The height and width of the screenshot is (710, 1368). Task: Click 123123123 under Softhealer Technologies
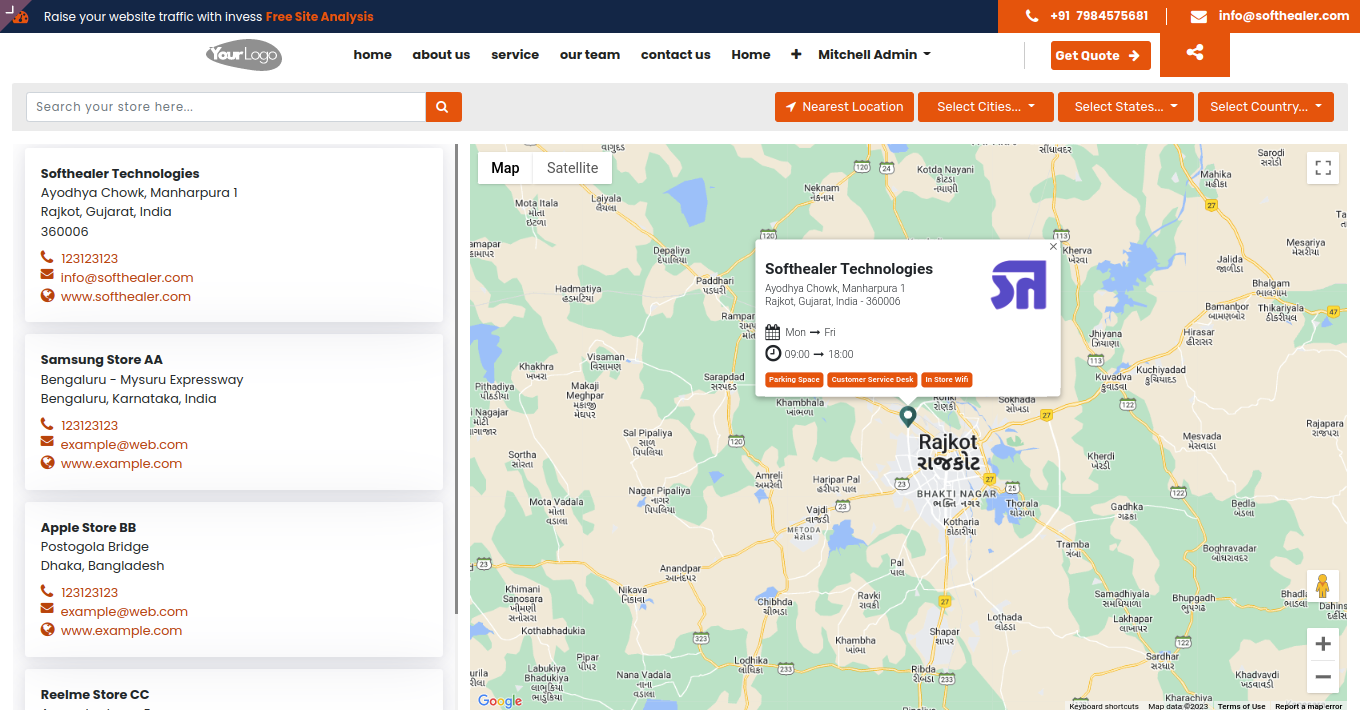point(89,259)
